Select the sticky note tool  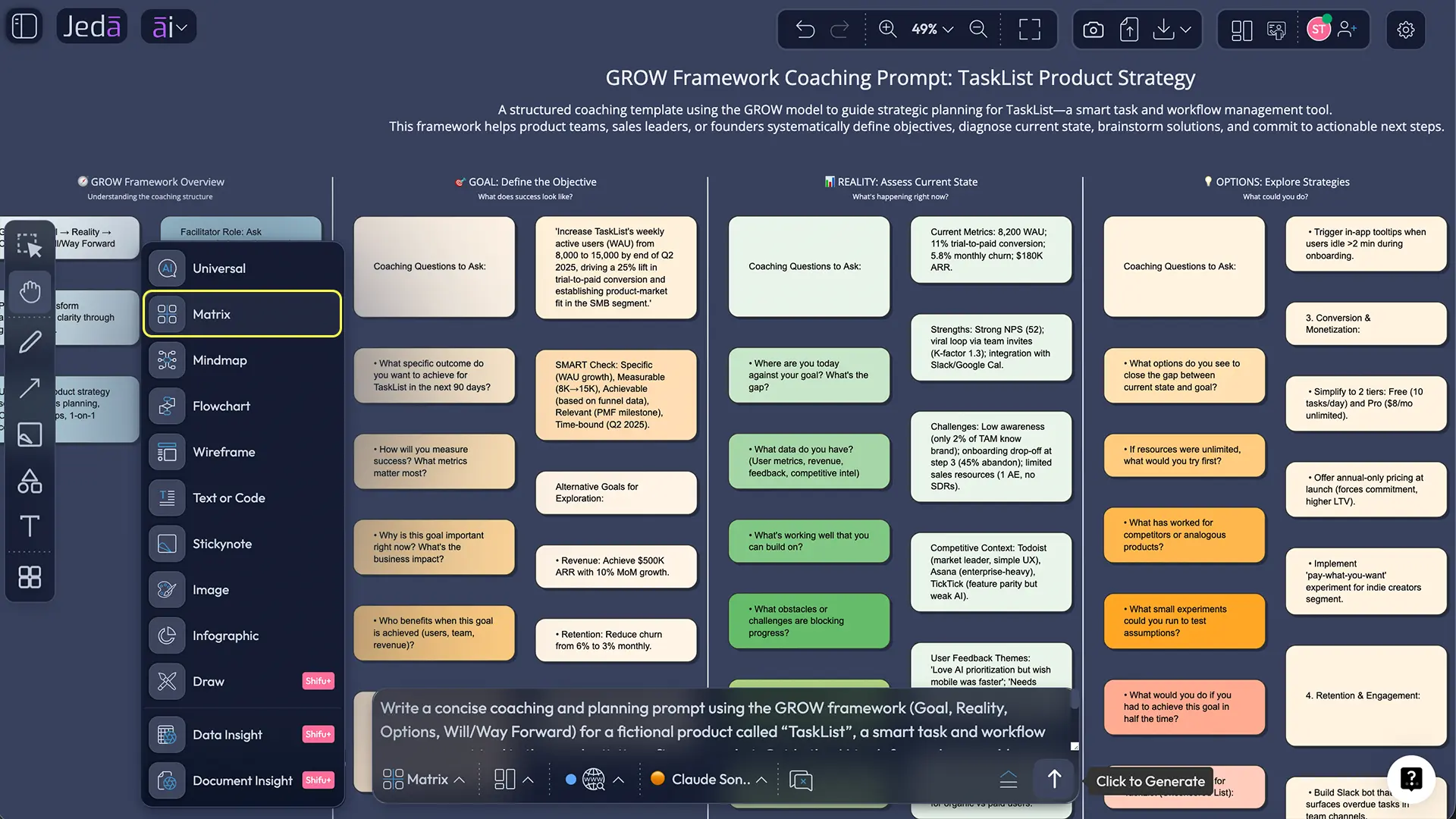pos(30,435)
